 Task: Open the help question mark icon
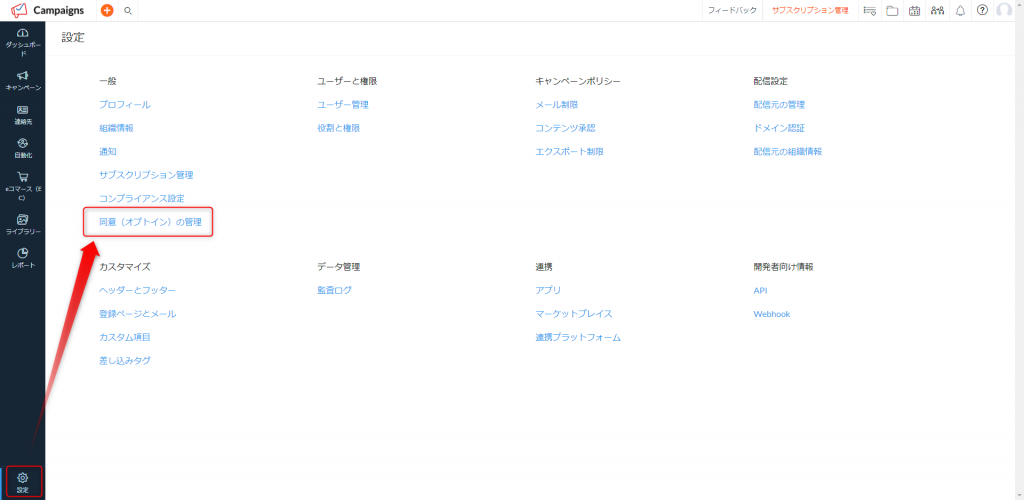pos(982,10)
